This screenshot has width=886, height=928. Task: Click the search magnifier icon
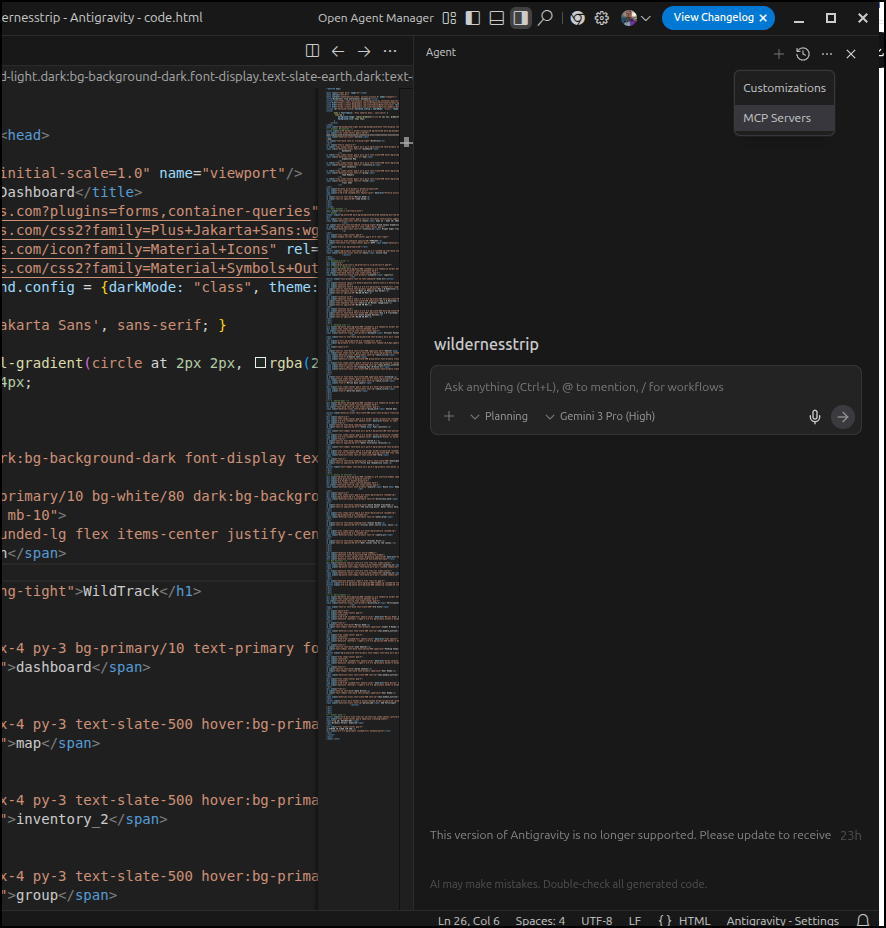tap(545, 18)
